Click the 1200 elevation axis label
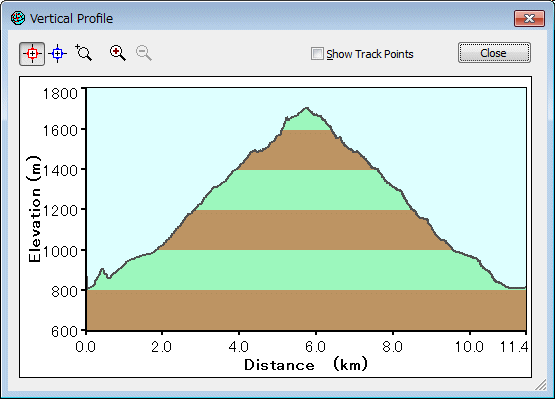This screenshot has height=399, width=555. [x=60, y=211]
